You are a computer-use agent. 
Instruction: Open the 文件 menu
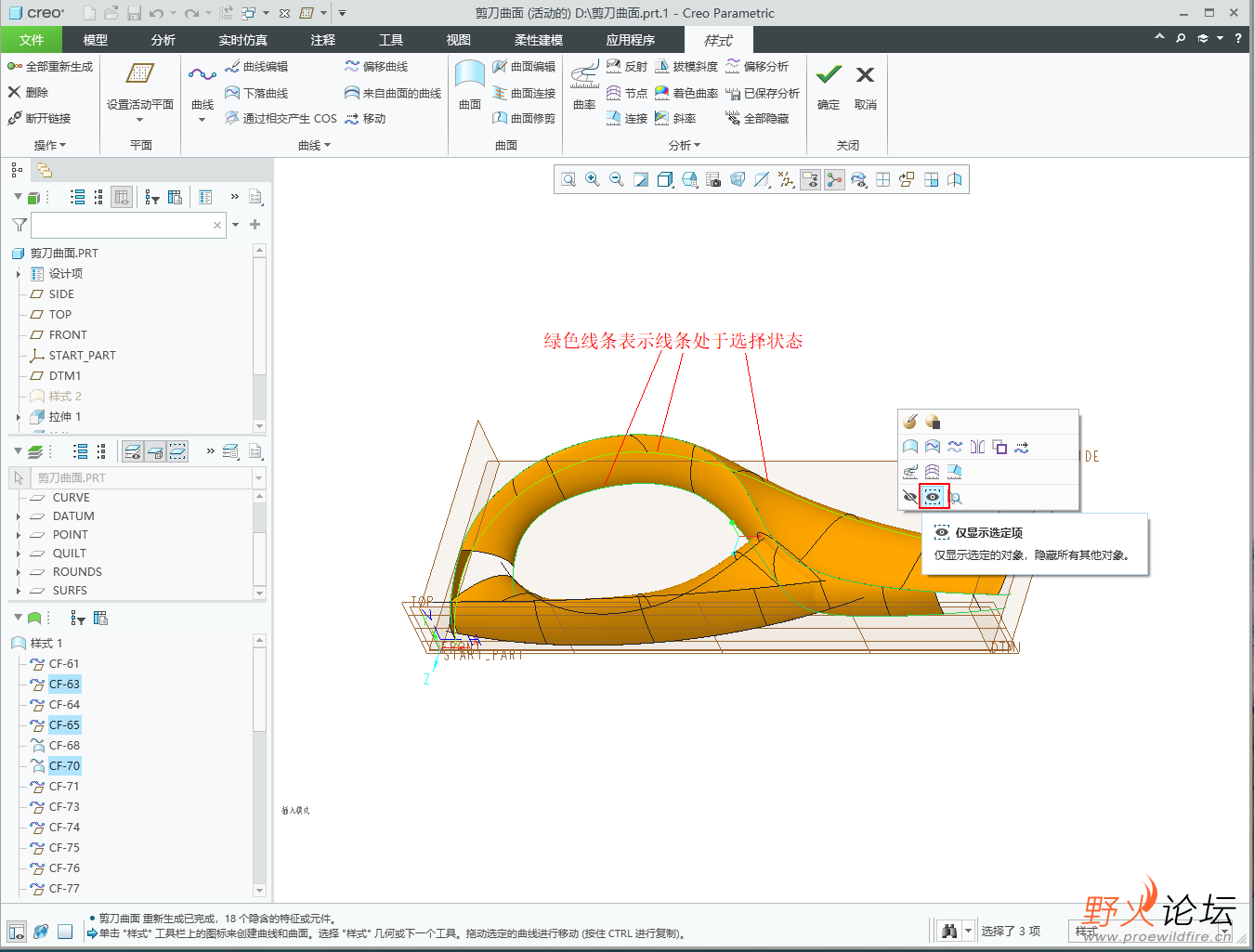tap(32, 40)
